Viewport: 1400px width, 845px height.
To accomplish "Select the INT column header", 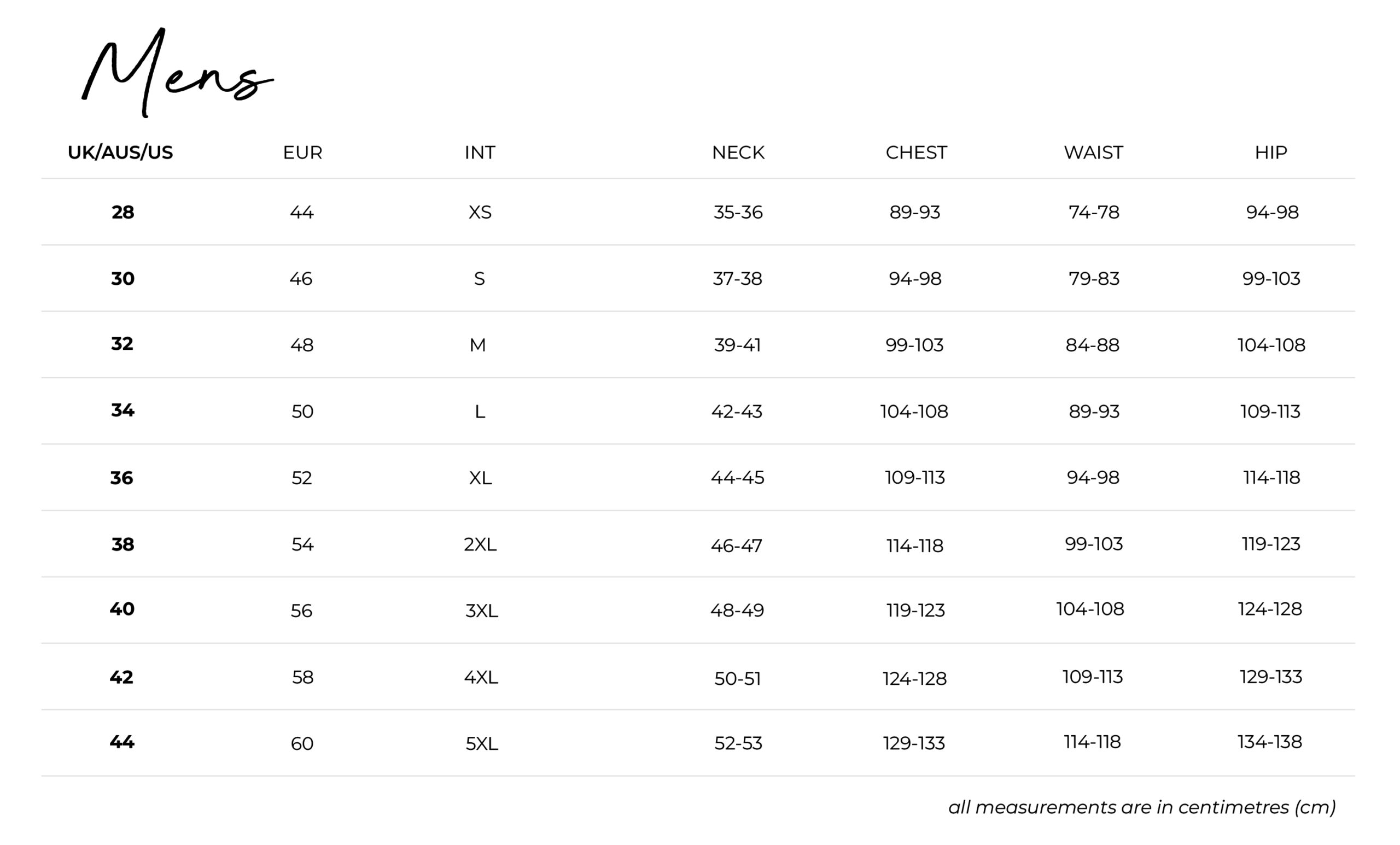I will point(480,152).
